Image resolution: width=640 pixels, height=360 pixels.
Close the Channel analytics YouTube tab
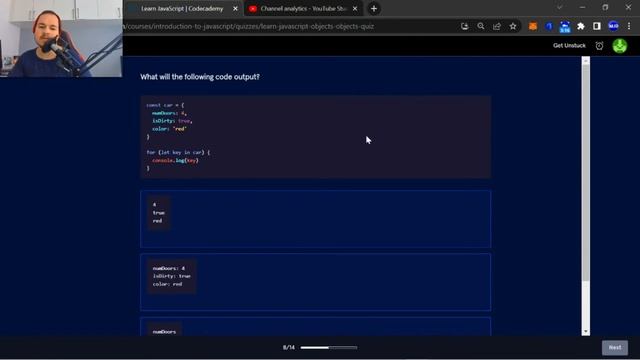[x=355, y=9]
